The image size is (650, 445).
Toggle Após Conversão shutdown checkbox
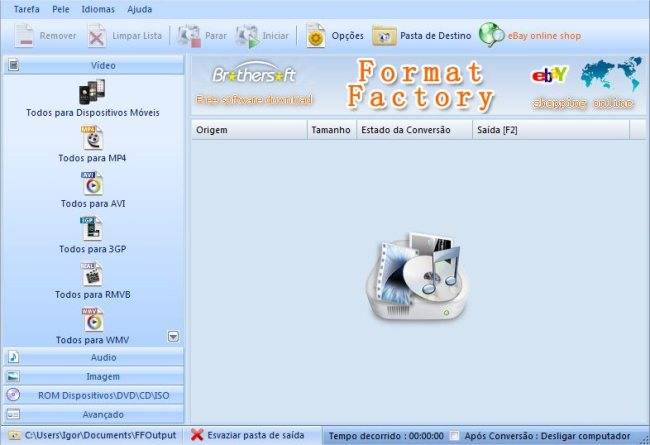(x=455, y=436)
